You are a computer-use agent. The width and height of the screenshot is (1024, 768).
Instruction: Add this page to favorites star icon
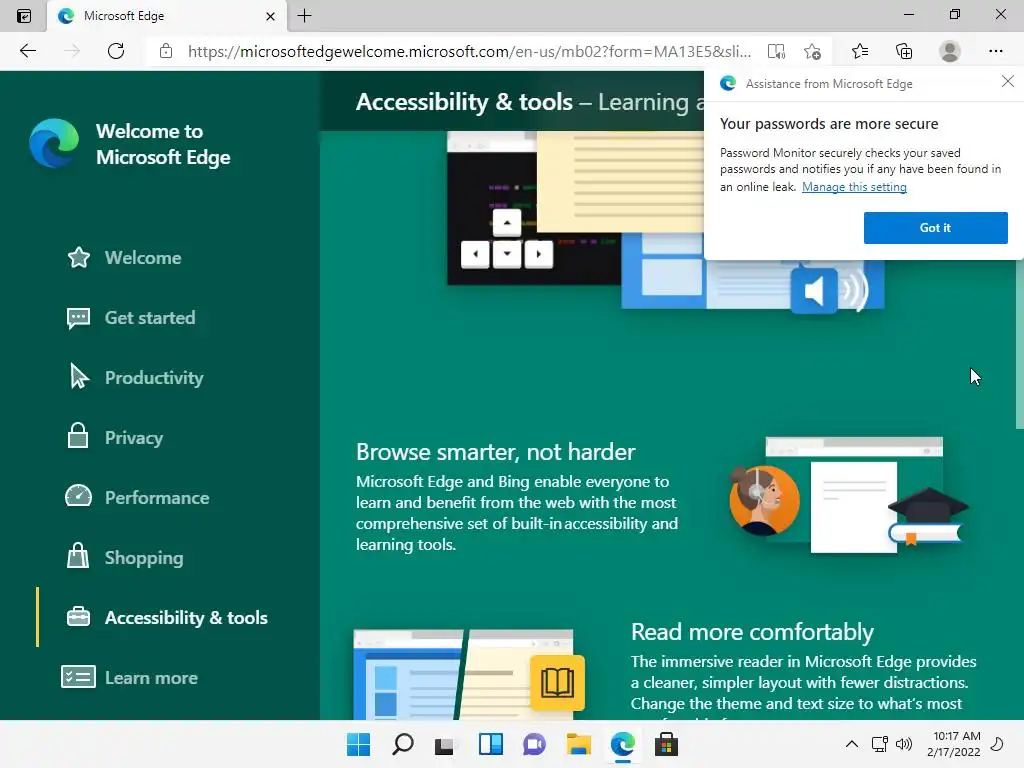(812, 51)
